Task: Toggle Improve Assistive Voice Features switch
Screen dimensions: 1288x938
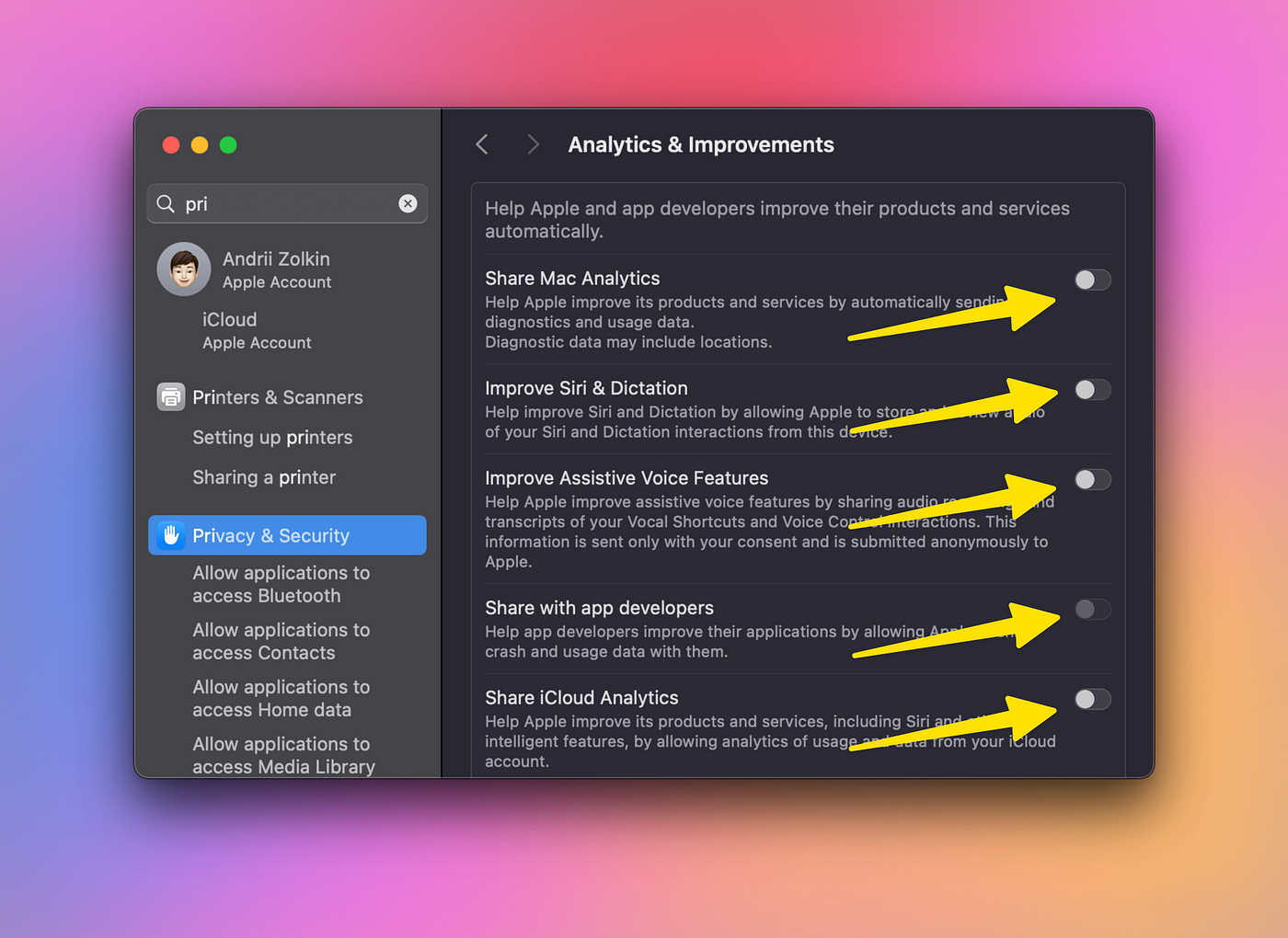Action: point(1093,479)
